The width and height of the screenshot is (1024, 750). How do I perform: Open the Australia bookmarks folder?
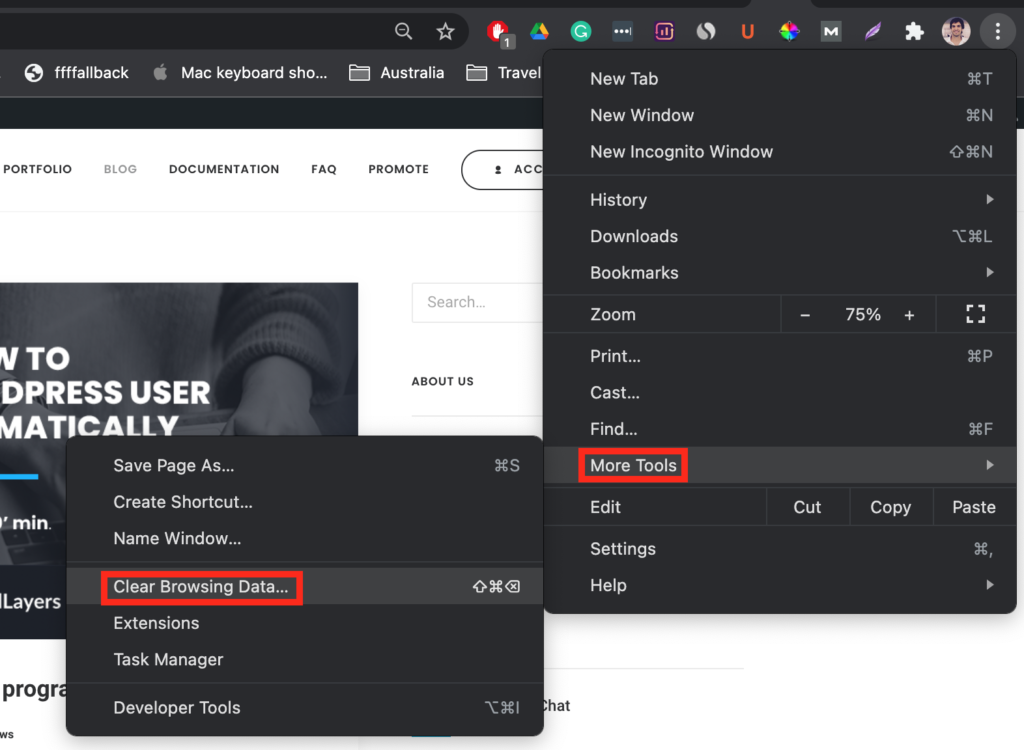tap(396, 73)
